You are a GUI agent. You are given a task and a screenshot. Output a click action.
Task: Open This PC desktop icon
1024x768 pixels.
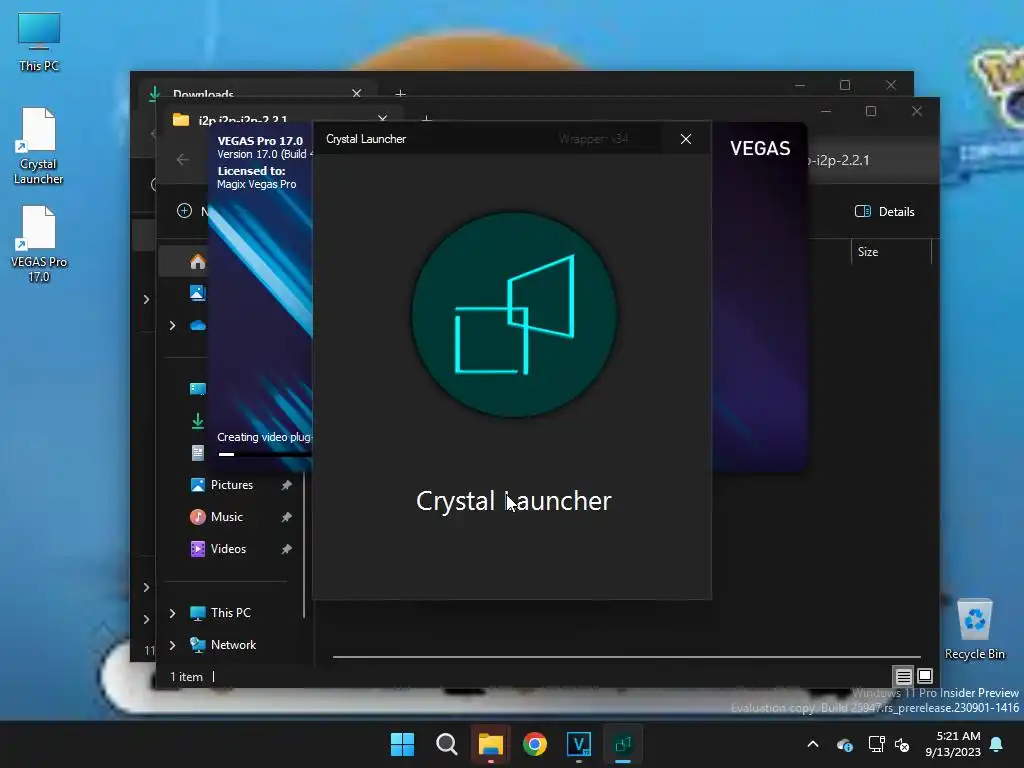[x=39, y=41]
